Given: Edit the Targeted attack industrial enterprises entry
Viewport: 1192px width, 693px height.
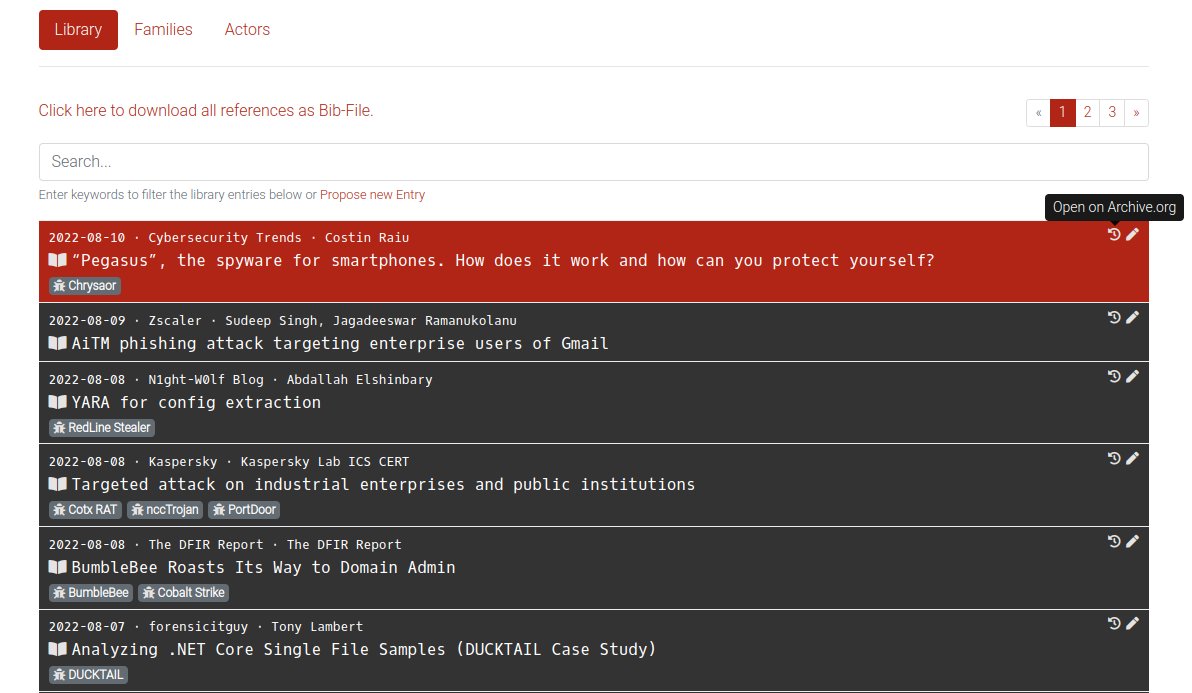Looking at the screenshot, I should pyautogui.click(x=1132, y=458).
